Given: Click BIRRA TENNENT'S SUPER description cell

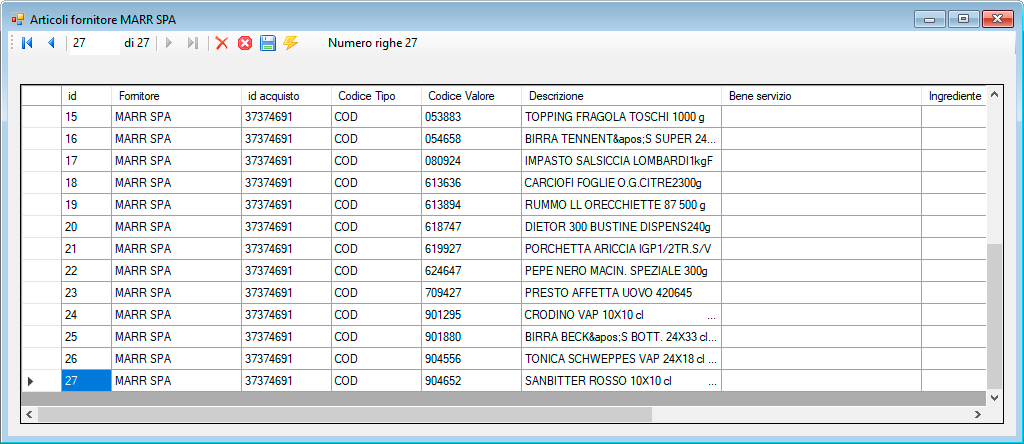Looking at the screenshot, I should [x=621, y=139].
